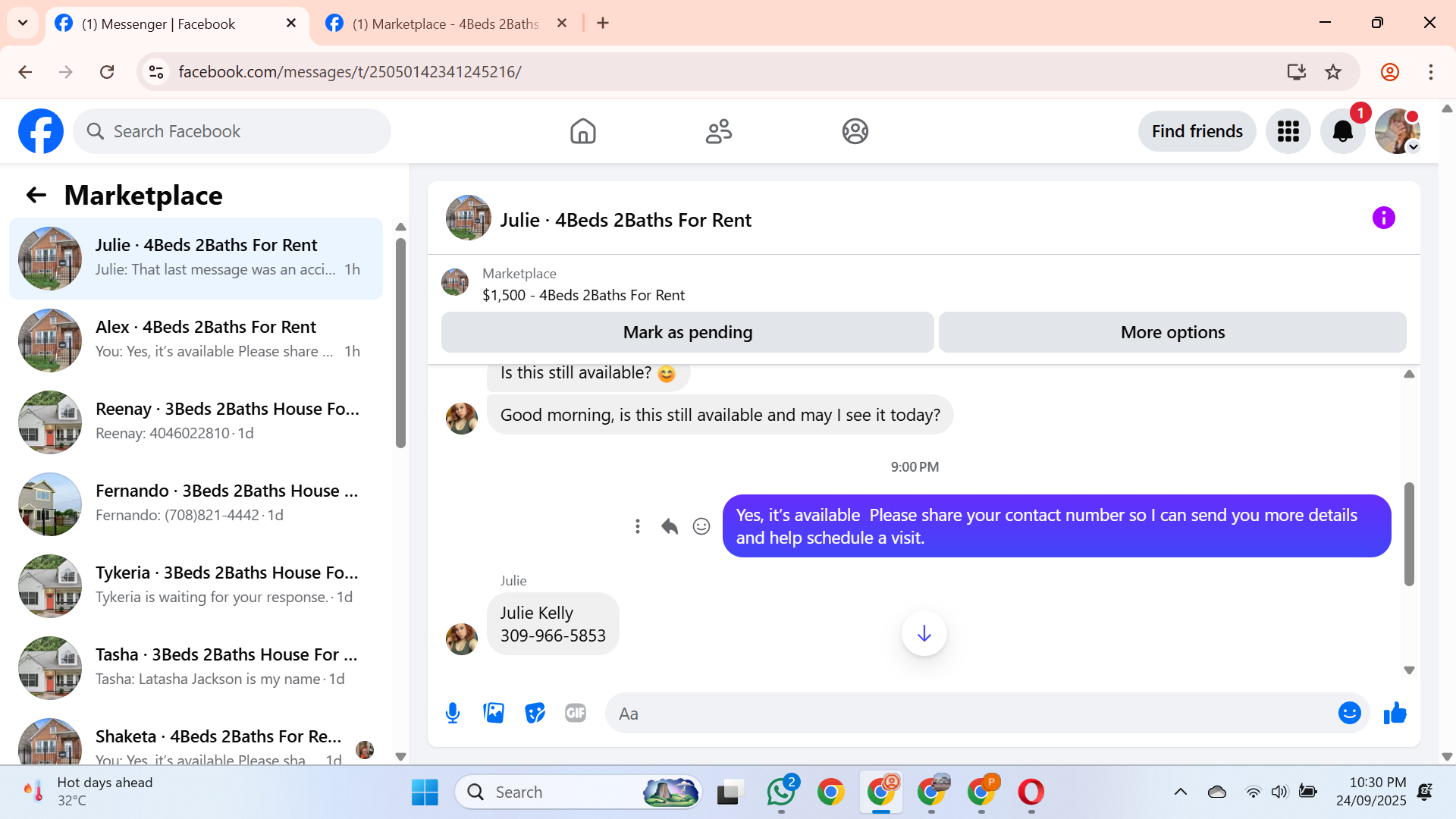Click the address bar URL
Image resolution: width=1456 pixels, height=819 pixels.
(x=350, y=72)
